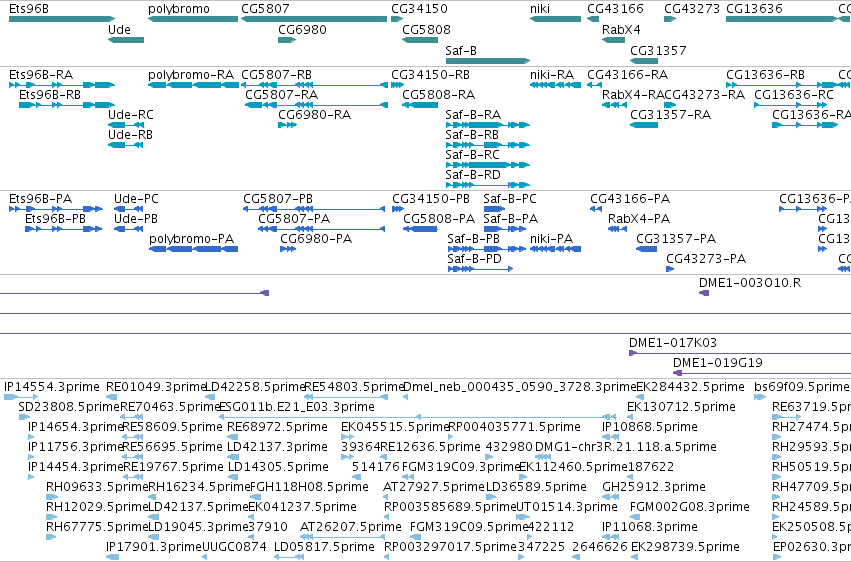The image size is (851, 562).
Task: Click the SD23808.5prime EST
Action: (24, 417)
